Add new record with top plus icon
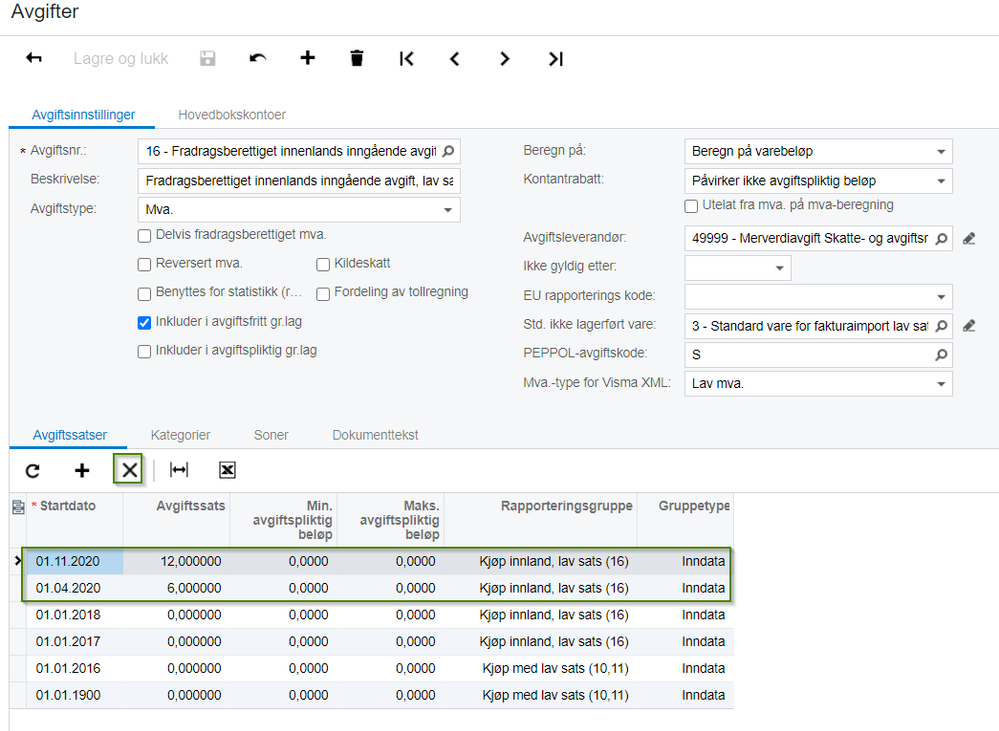The image size is (999, 731). [x=307, y=59]
